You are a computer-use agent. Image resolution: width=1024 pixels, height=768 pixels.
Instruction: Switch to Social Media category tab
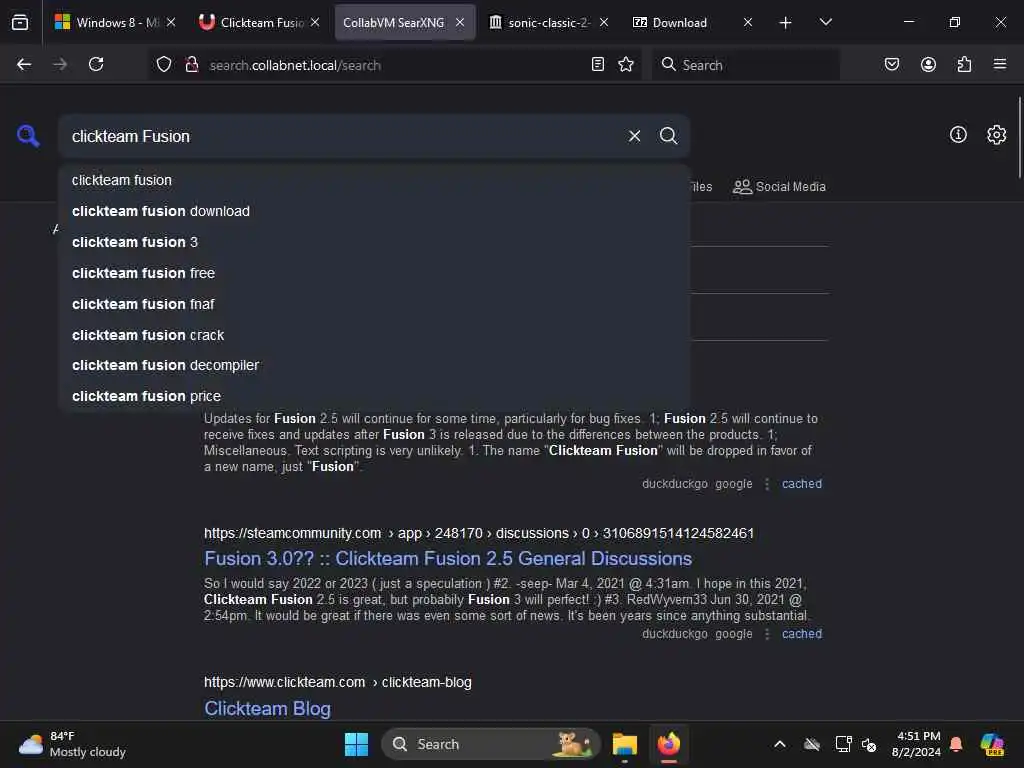[779, 187]
